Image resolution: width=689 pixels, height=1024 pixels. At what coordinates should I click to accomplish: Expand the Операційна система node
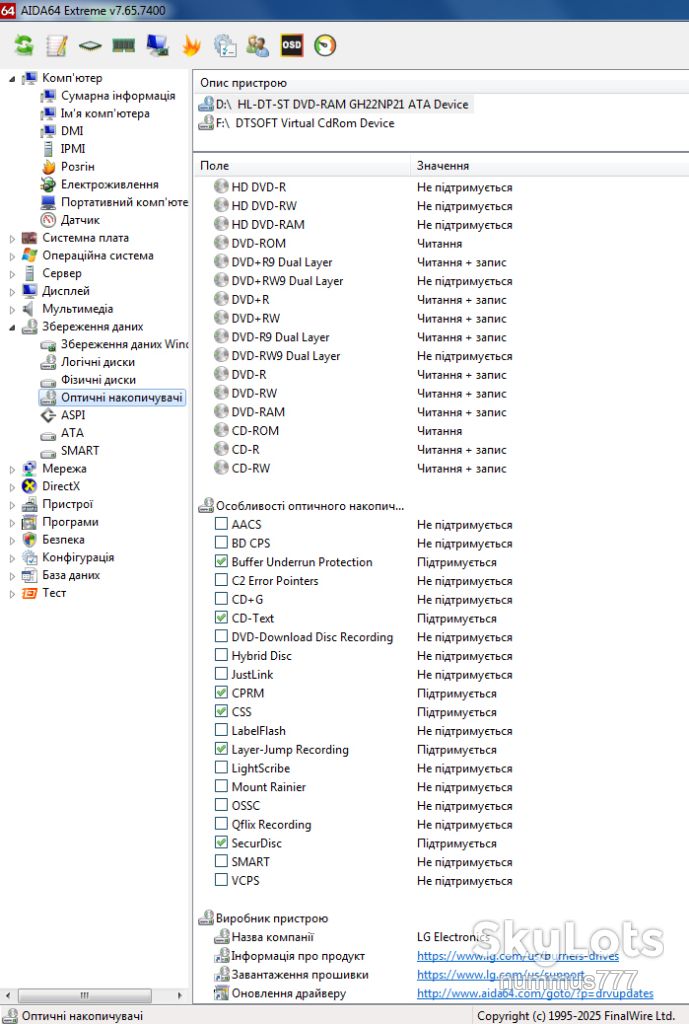(x=12, y=256)
